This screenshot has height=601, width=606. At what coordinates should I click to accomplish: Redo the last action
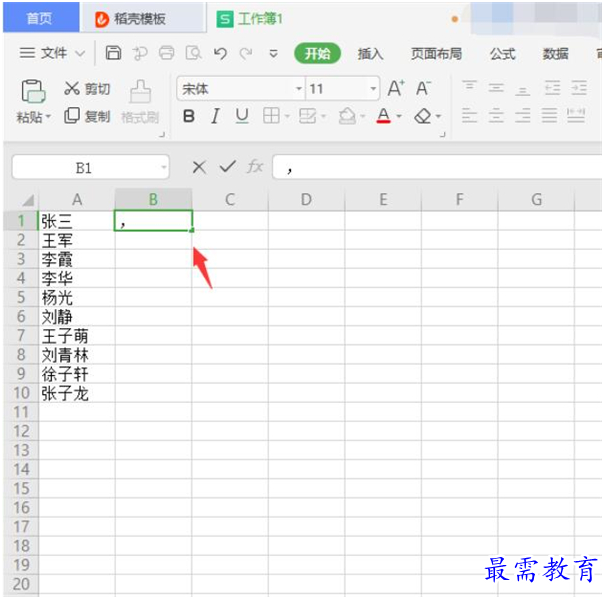coord(246,53)
